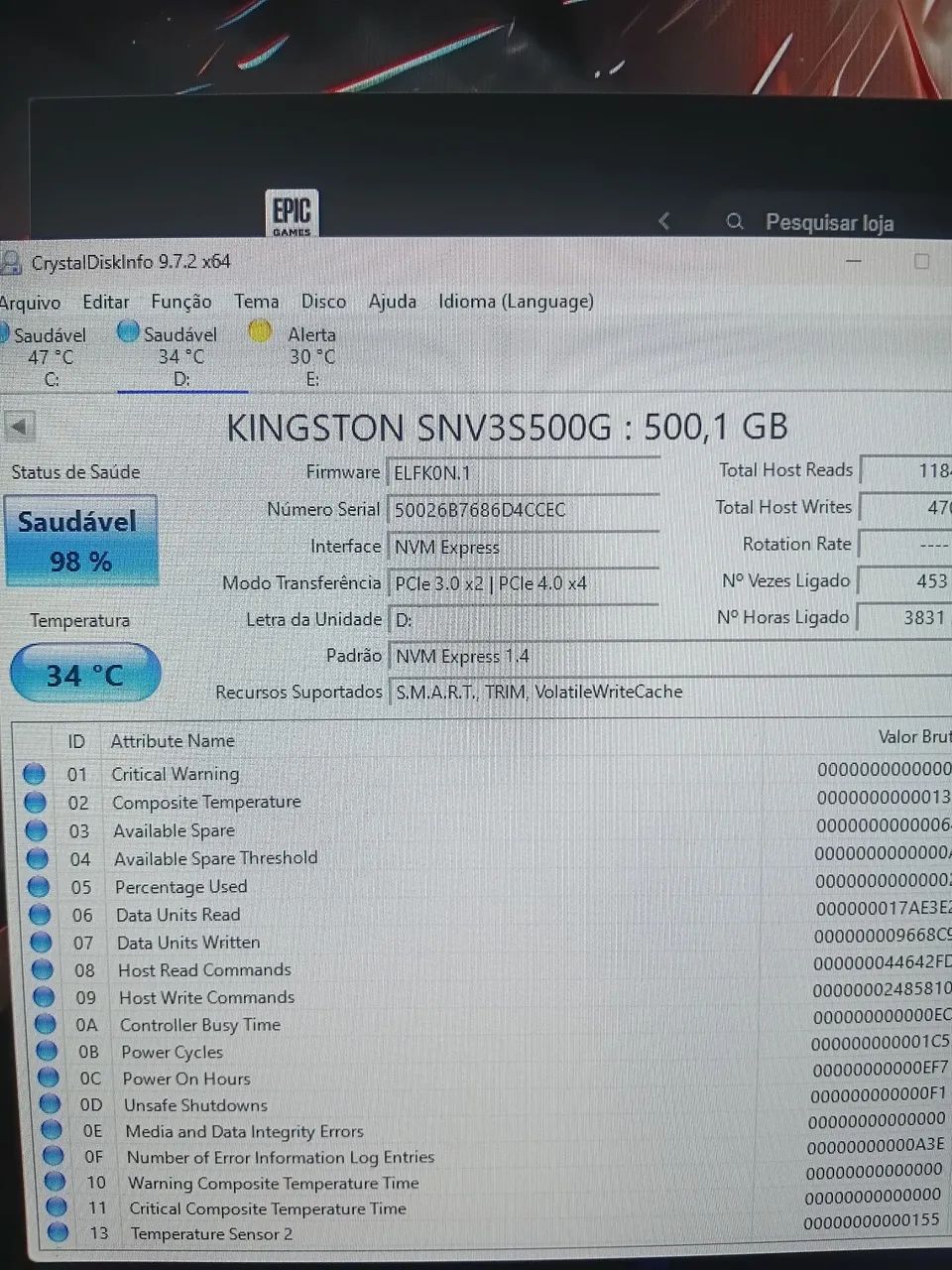Viewport: 952px width, 1270px height.
Task: Click the Interface field NVM Express
Action: [x=523, y=547]
